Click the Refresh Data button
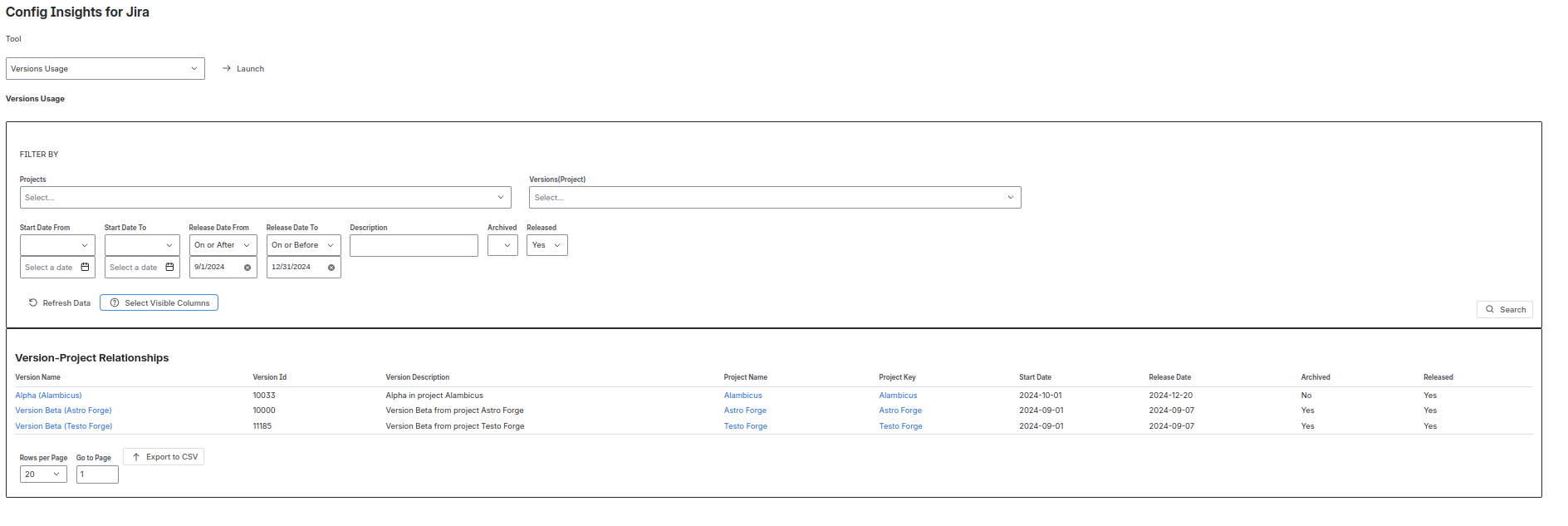The width and height of the screenshot is (1568, 526). pyautogui.click(x=59, y=303)
